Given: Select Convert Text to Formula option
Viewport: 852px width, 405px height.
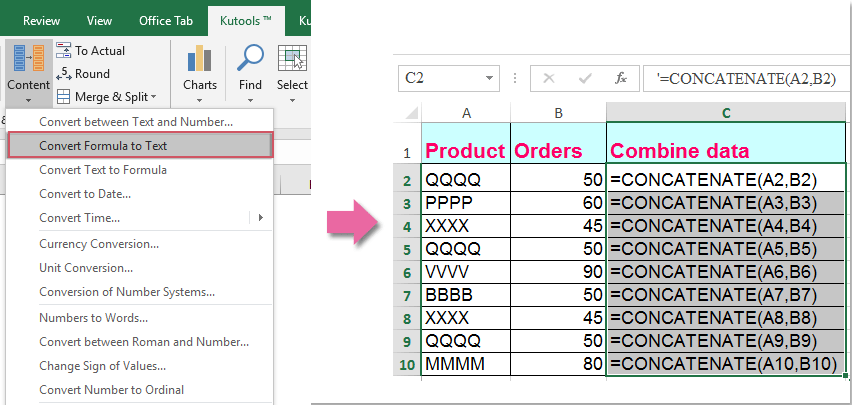Looking at the screenshot, I should point(103,169).
